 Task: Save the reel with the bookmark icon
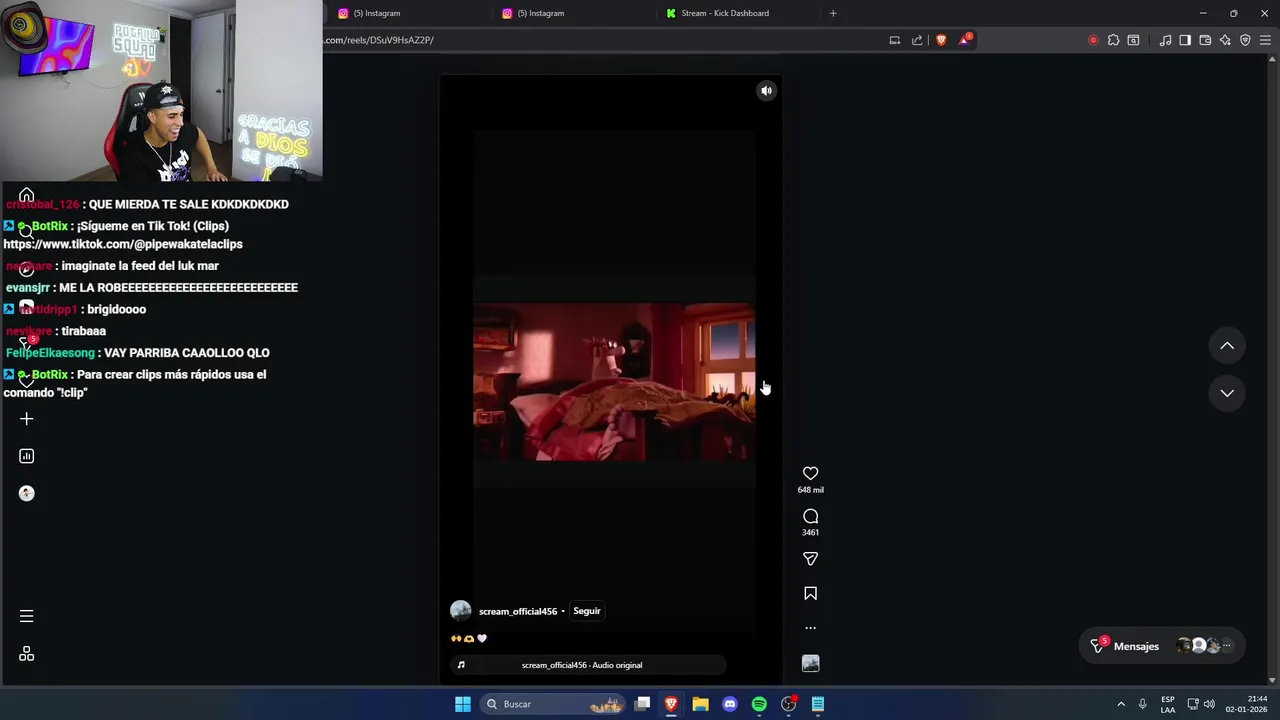[x=810, y=593]
